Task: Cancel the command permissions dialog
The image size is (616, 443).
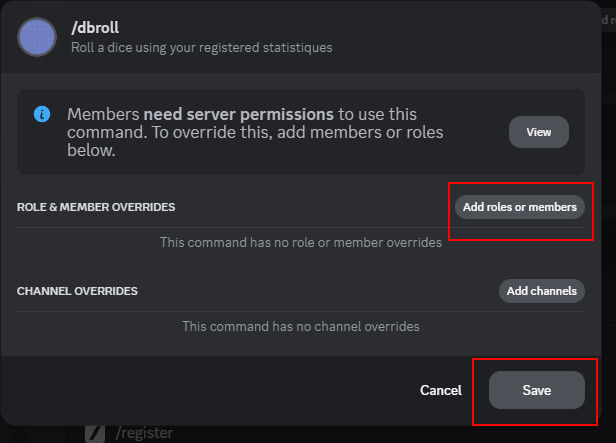Action: pyautogui.click(x=440, y=390)
